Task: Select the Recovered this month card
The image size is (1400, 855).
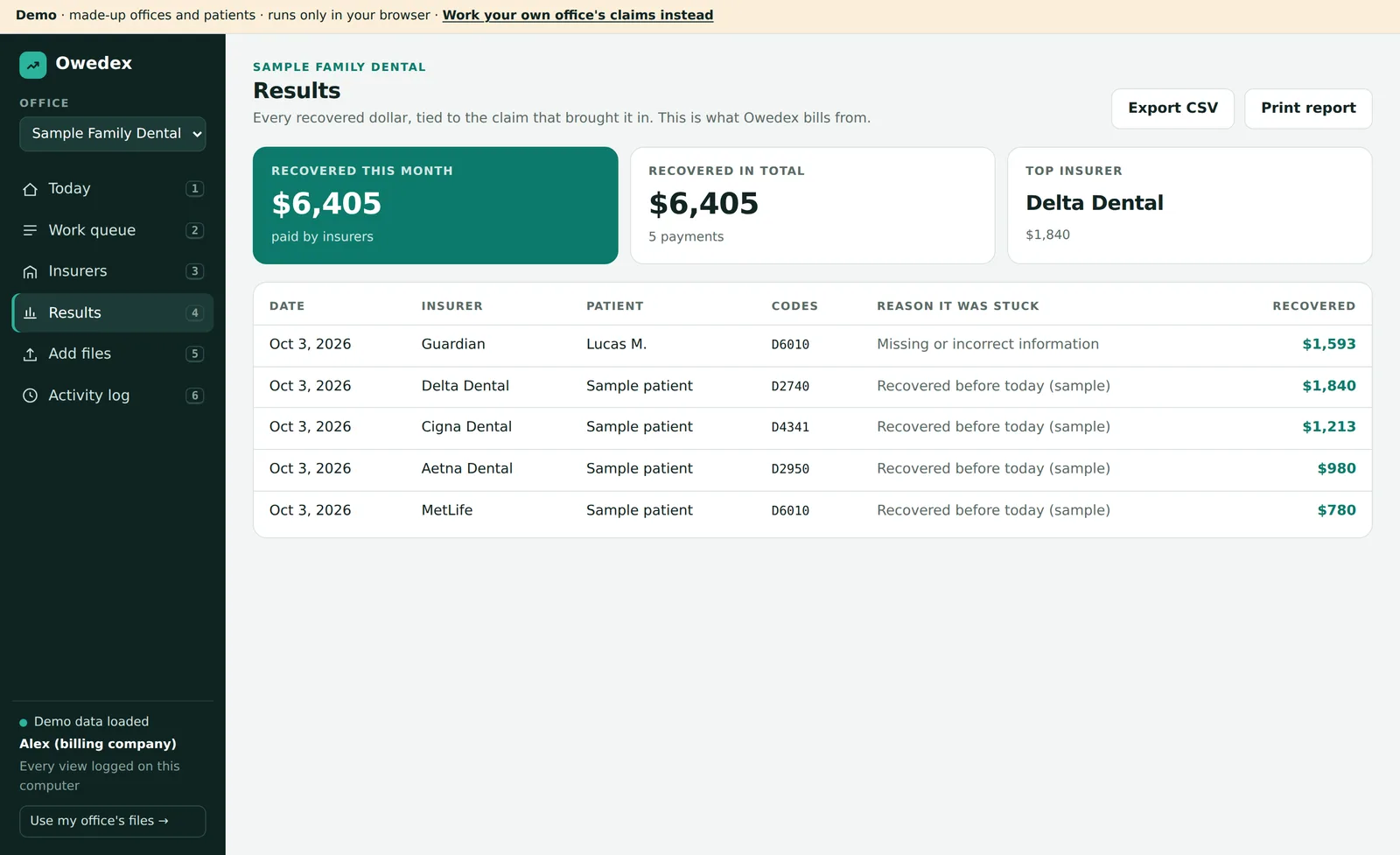Action: pos(436,206)
